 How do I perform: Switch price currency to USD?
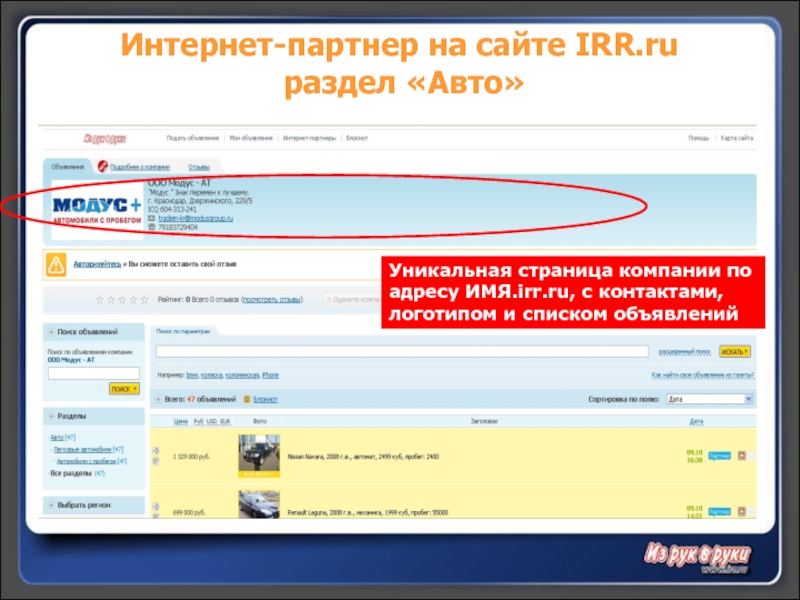[x=212, y=421]
